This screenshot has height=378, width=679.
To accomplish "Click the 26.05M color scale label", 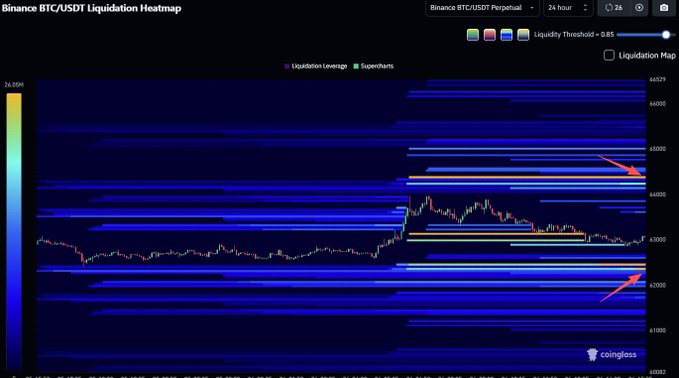I will coord(14,85).
